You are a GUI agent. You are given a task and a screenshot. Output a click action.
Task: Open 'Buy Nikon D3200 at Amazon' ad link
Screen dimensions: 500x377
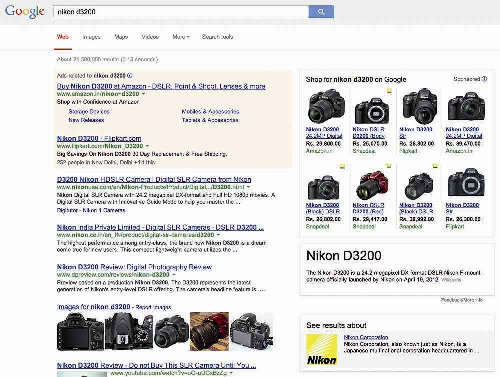click(161, 86)
